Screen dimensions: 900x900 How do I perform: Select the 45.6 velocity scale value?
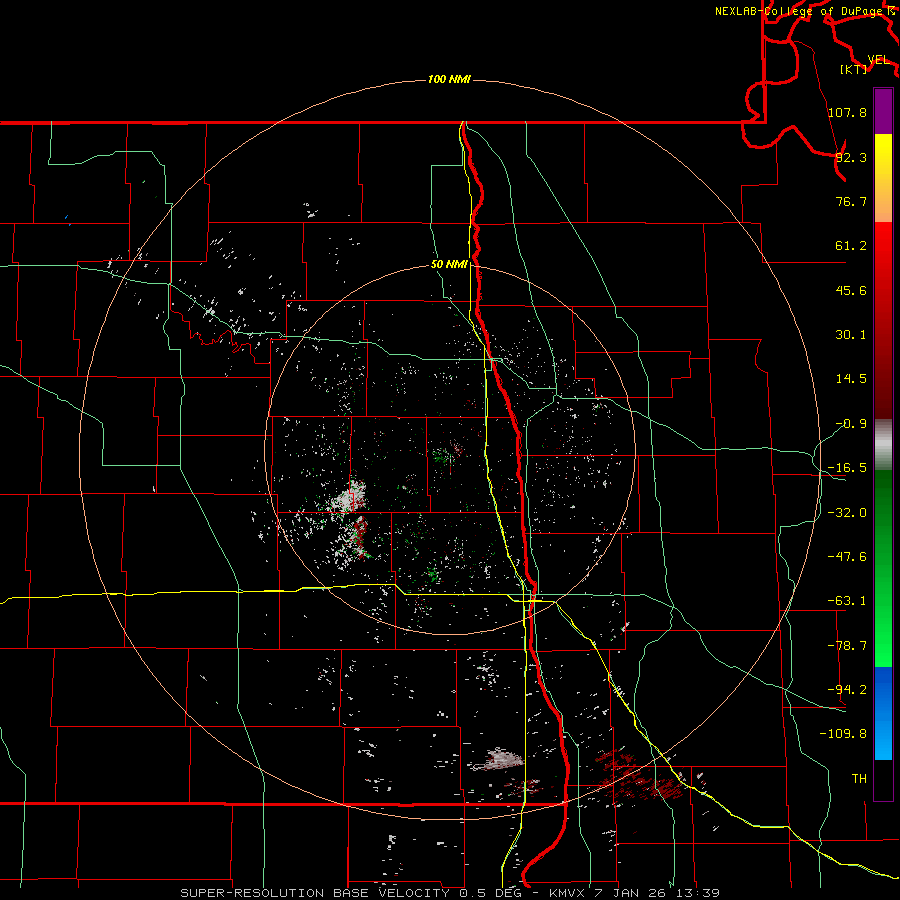pos(851,290)
